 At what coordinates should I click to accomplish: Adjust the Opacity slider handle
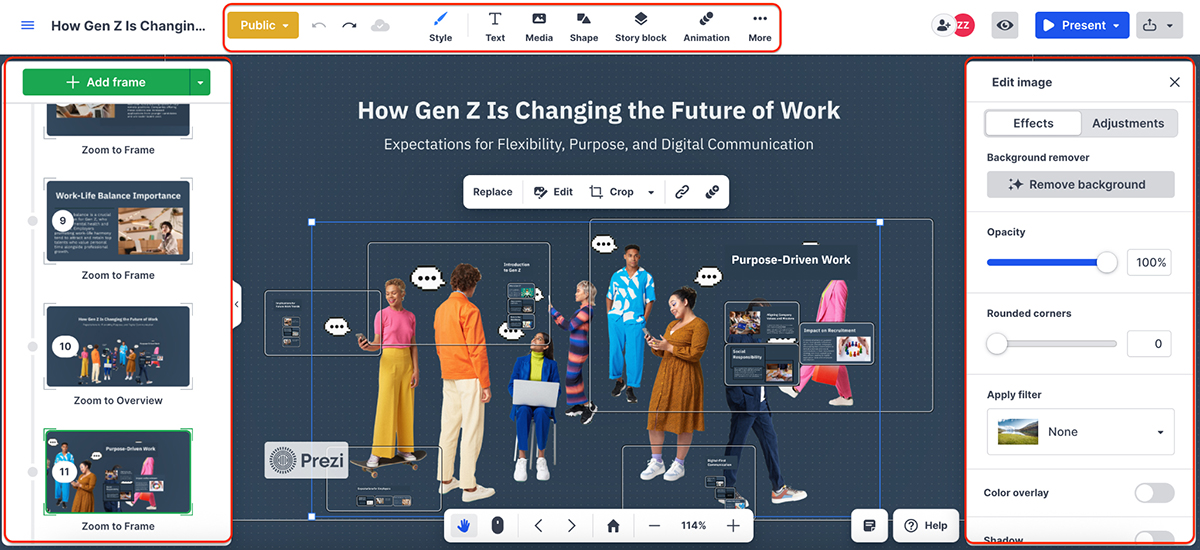point(1106,262)
